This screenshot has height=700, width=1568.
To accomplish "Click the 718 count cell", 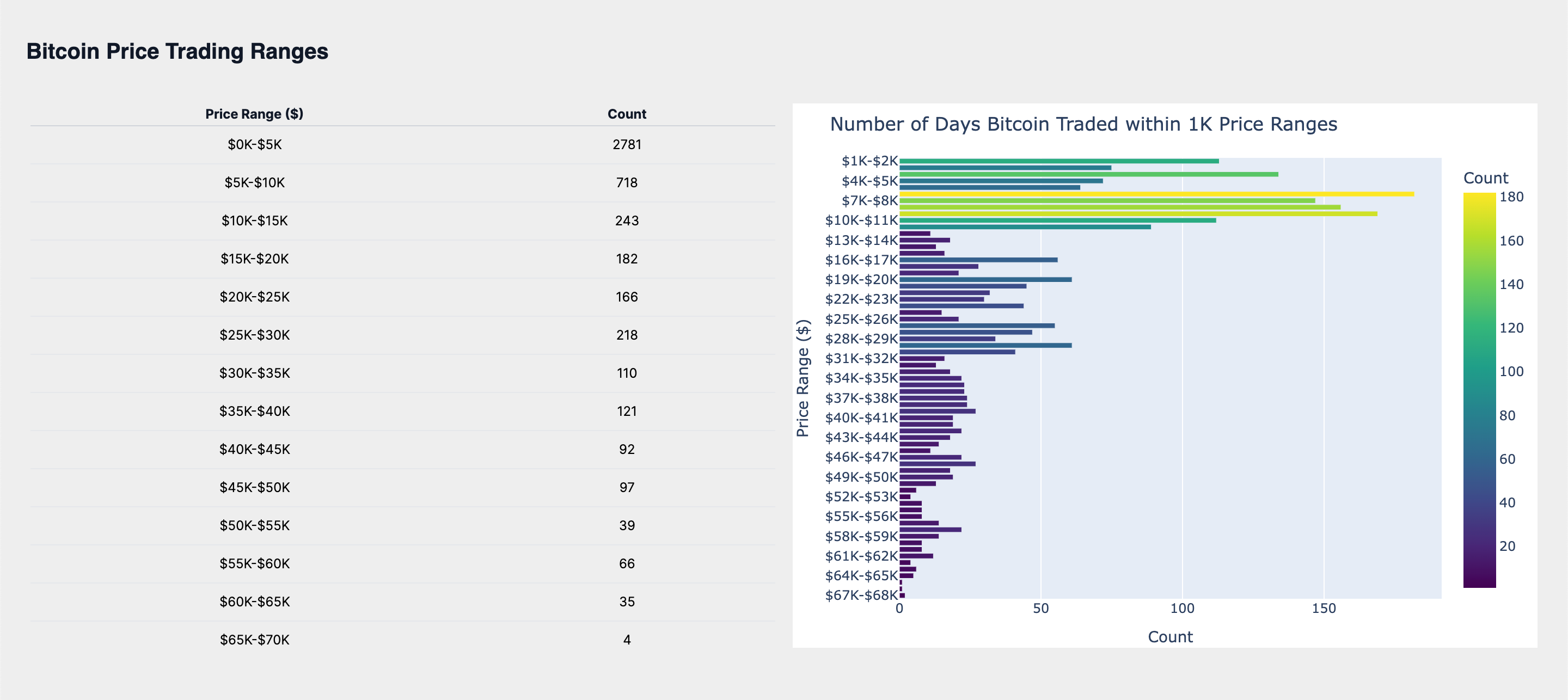I will coord(626,182).
